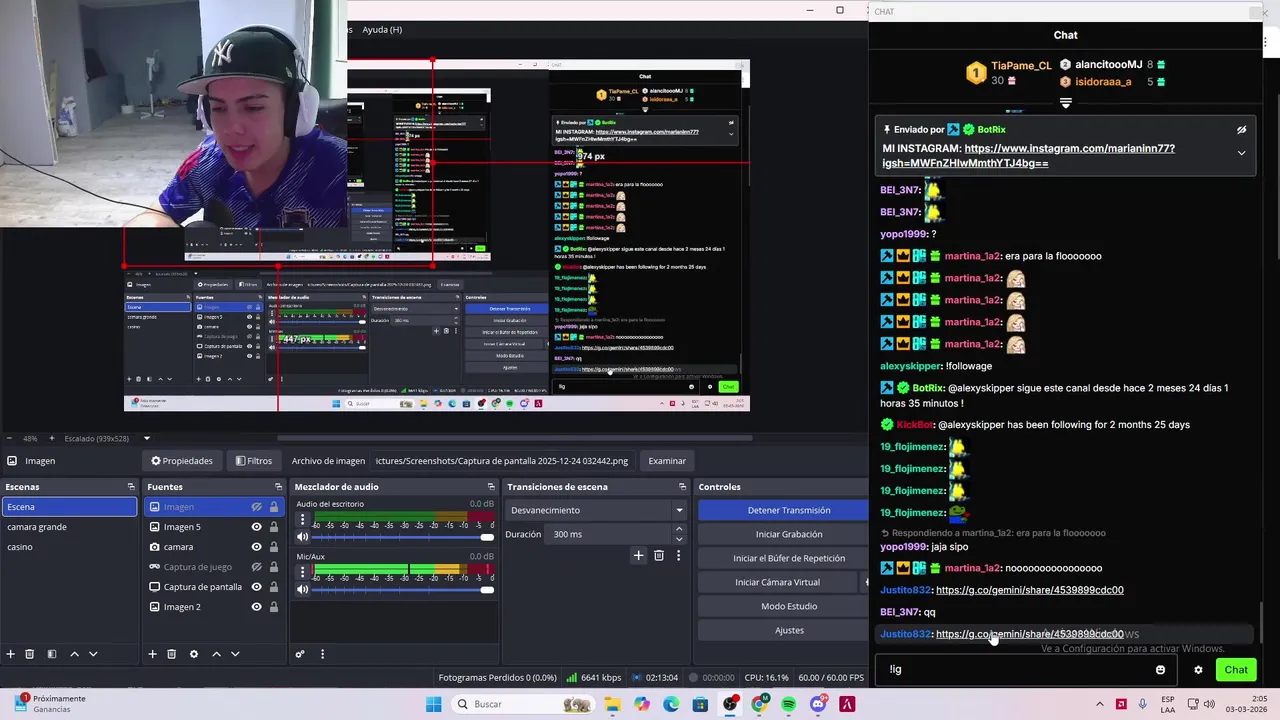Open the audio mixer three-dot menu at the bottom
The height and width of the screenshot is (720, 1280).
click(322, 654)
